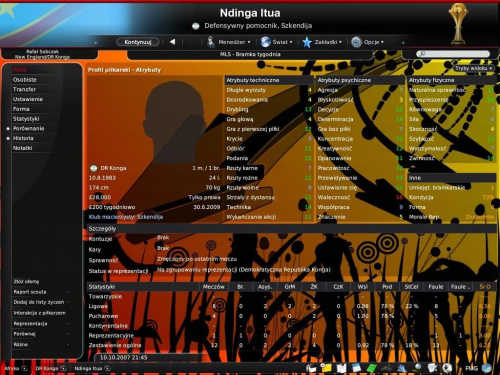The height and width of the screenshot is (375, 500).
Task: Toggle the bullet next to Historia
Action: click(x=8, y=138)
